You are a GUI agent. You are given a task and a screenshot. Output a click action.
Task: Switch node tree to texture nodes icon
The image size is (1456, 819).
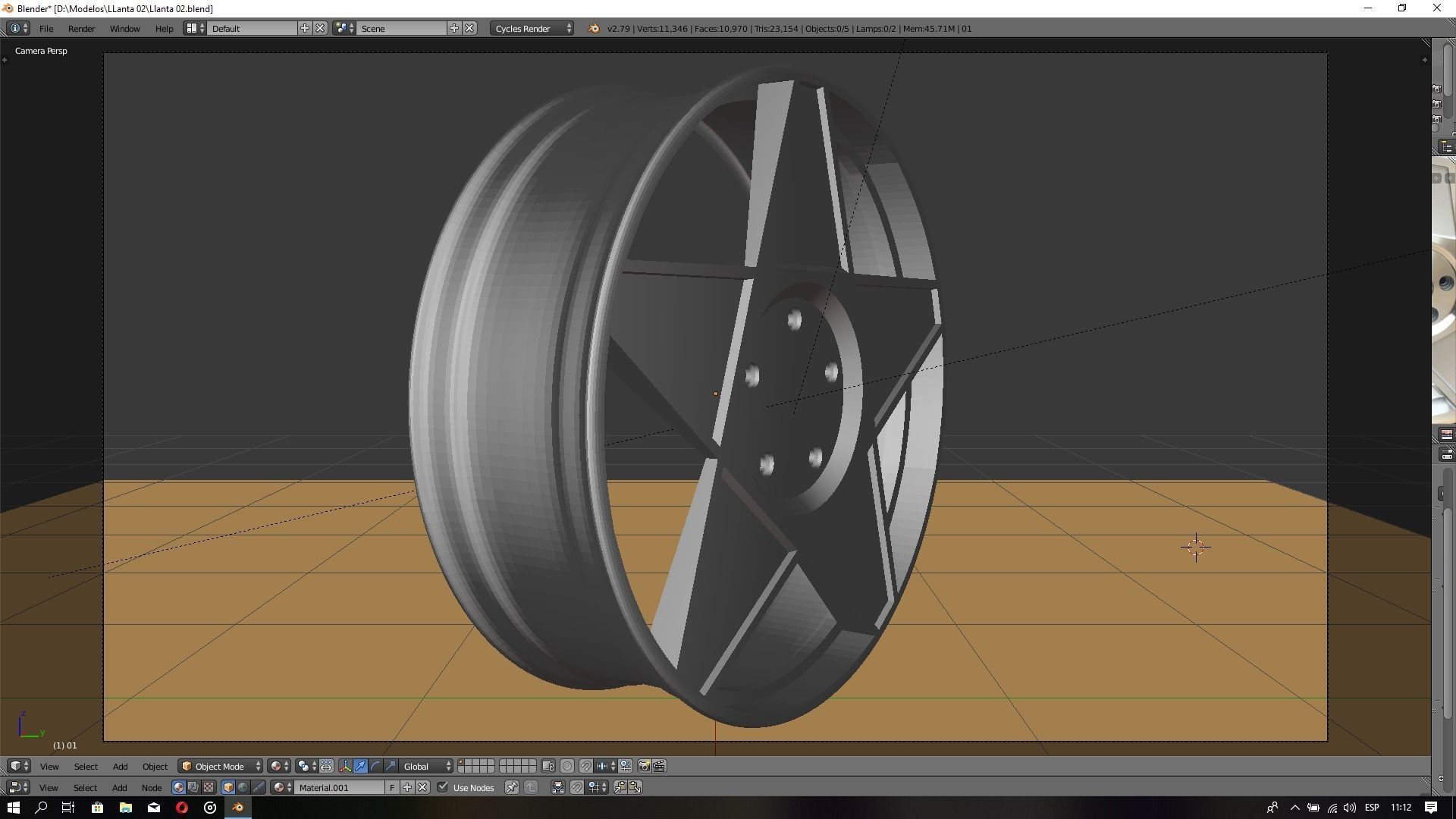209,787
